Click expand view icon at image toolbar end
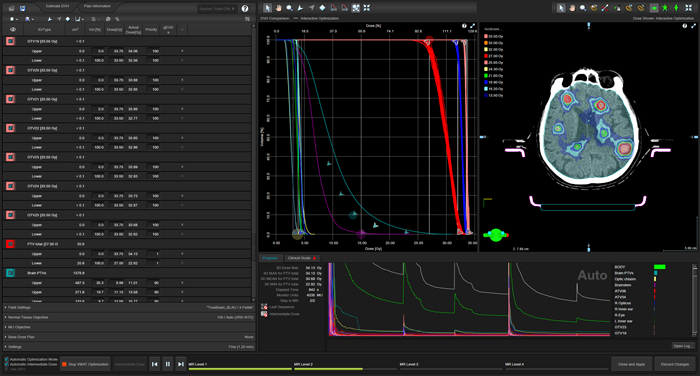 (688, 8)
